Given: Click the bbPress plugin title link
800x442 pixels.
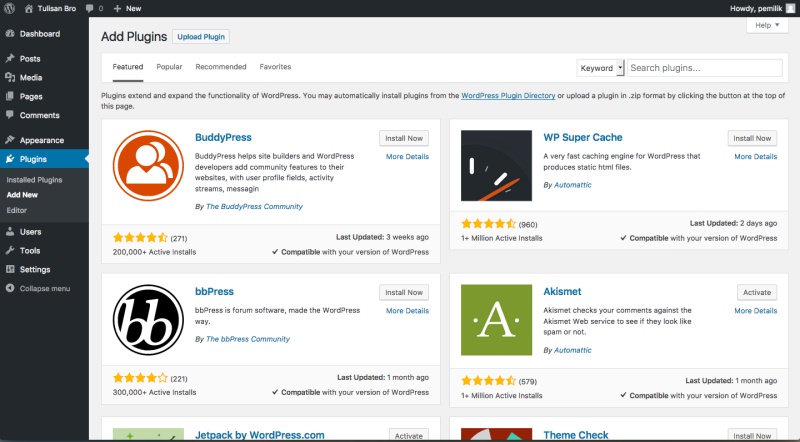Looking at the screenshot, I should [x=214, y=291].
